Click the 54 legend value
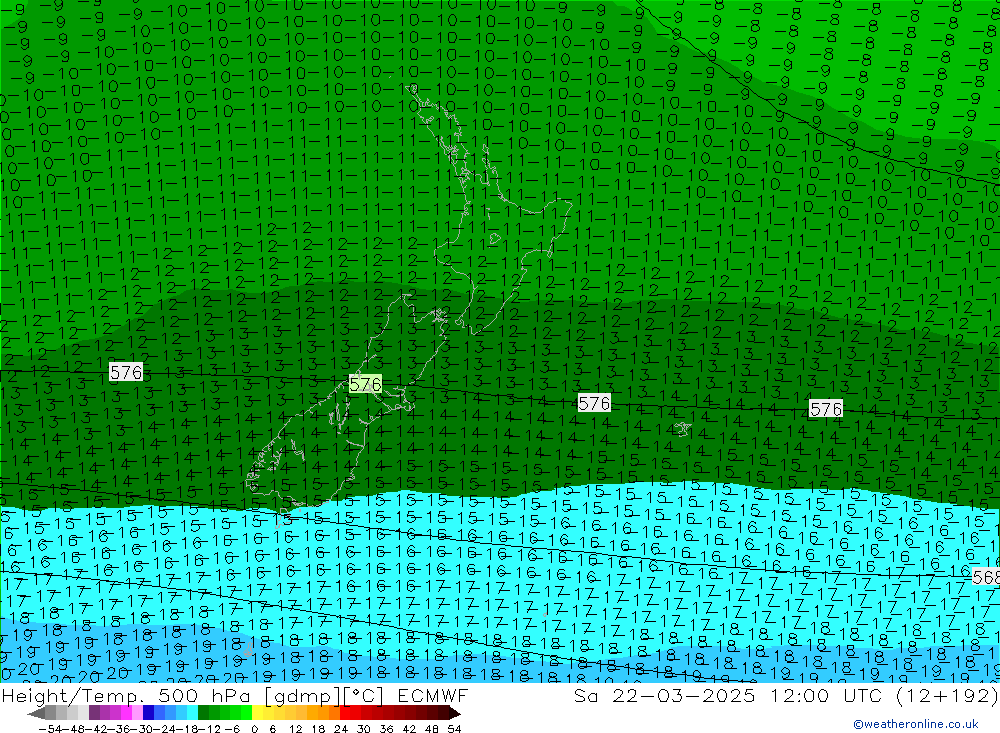 point(454,729)
